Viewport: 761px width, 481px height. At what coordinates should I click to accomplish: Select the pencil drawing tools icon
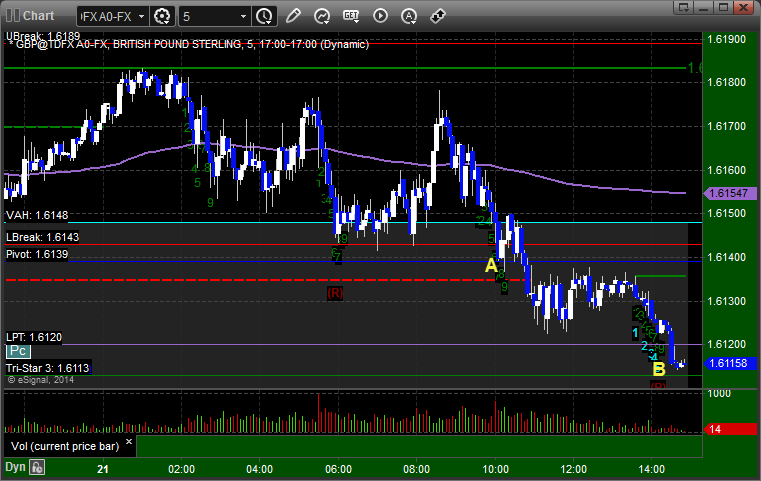click(x=293, y=16)
